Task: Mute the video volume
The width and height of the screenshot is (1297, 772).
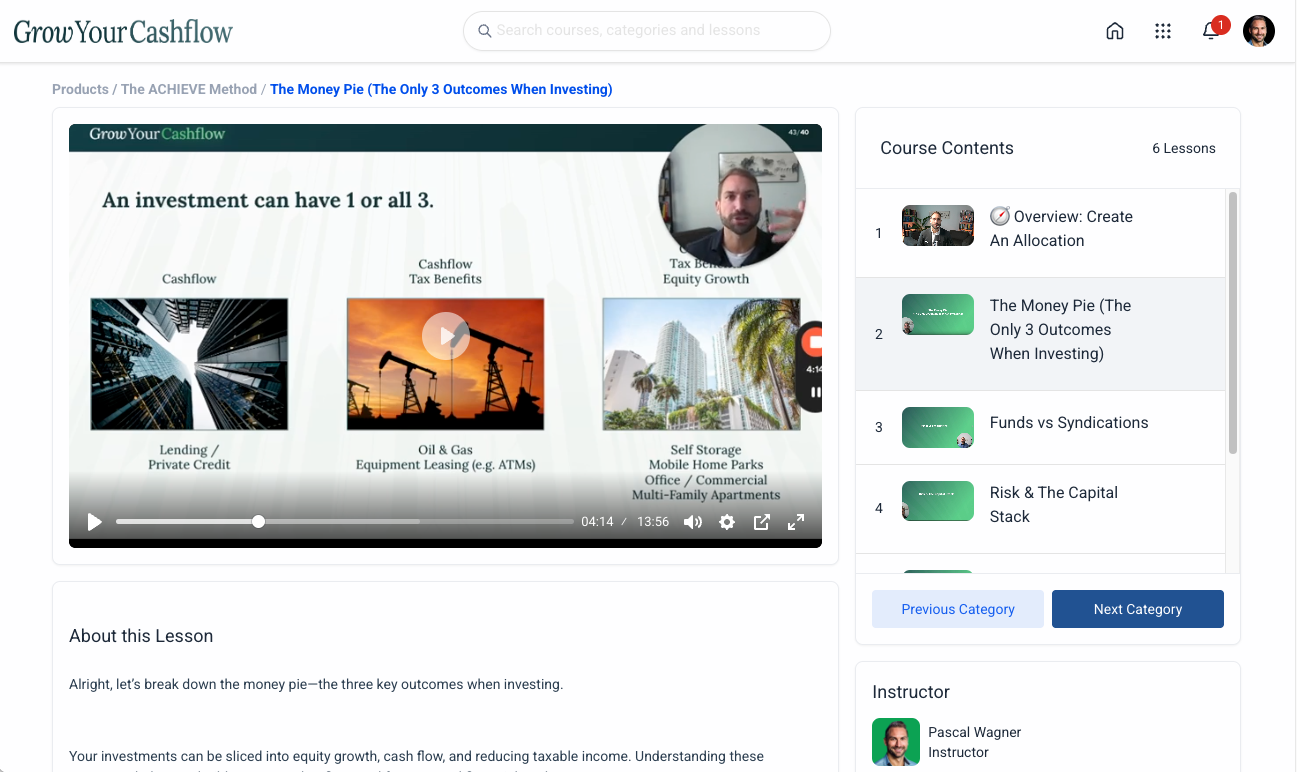Action: (x=692, y=522)
